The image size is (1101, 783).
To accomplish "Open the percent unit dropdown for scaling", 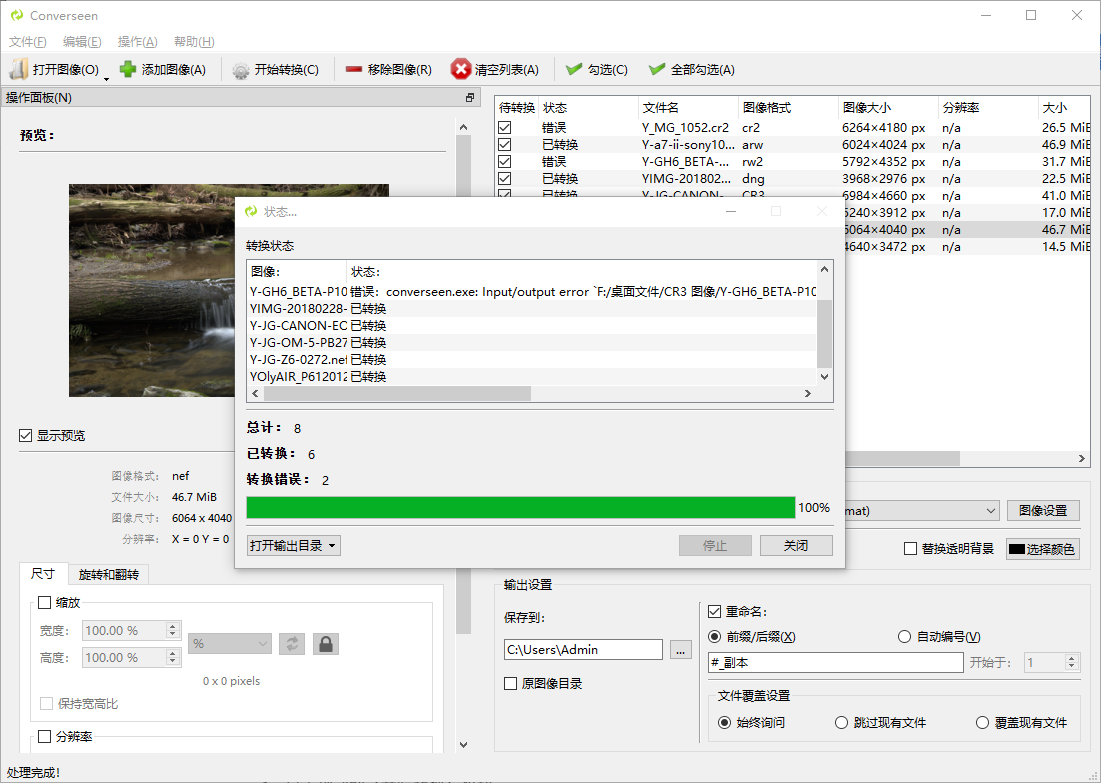I will point(229,644).
